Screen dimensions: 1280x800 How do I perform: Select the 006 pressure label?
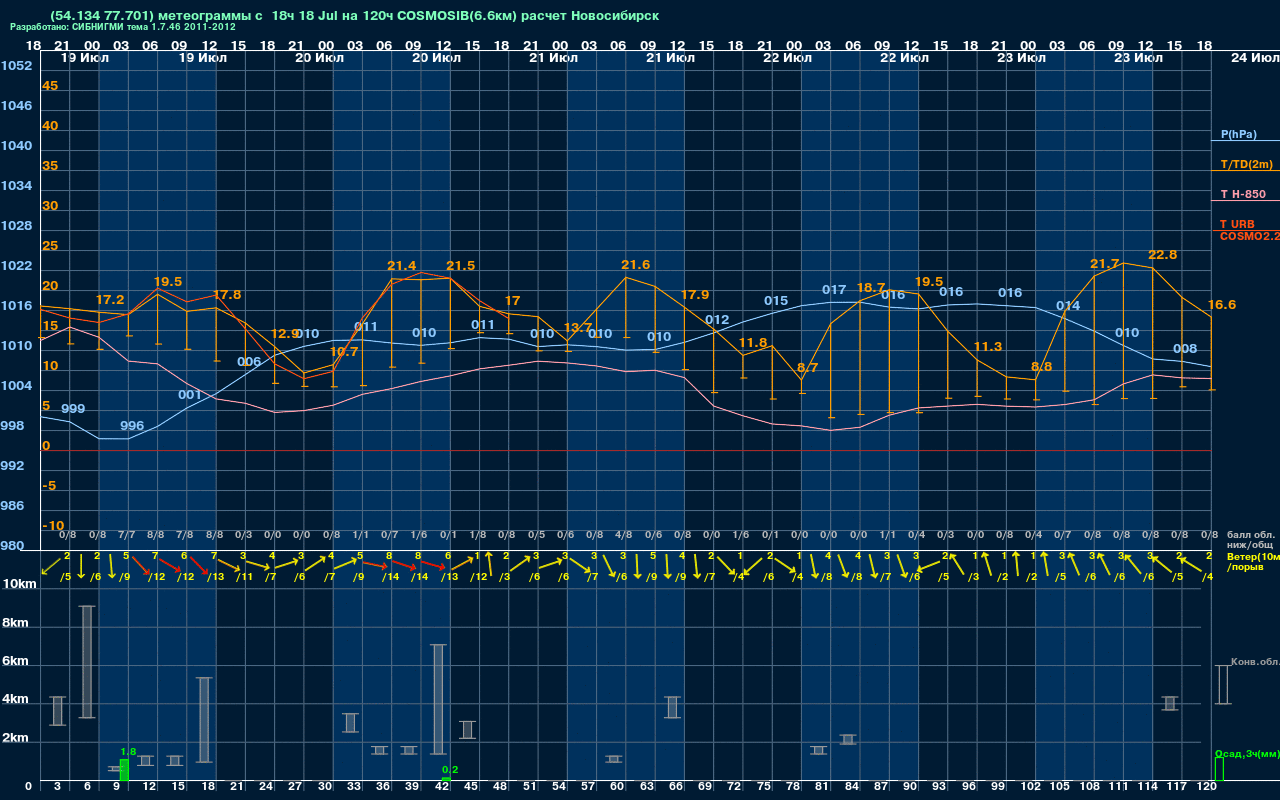click(249, 362)
